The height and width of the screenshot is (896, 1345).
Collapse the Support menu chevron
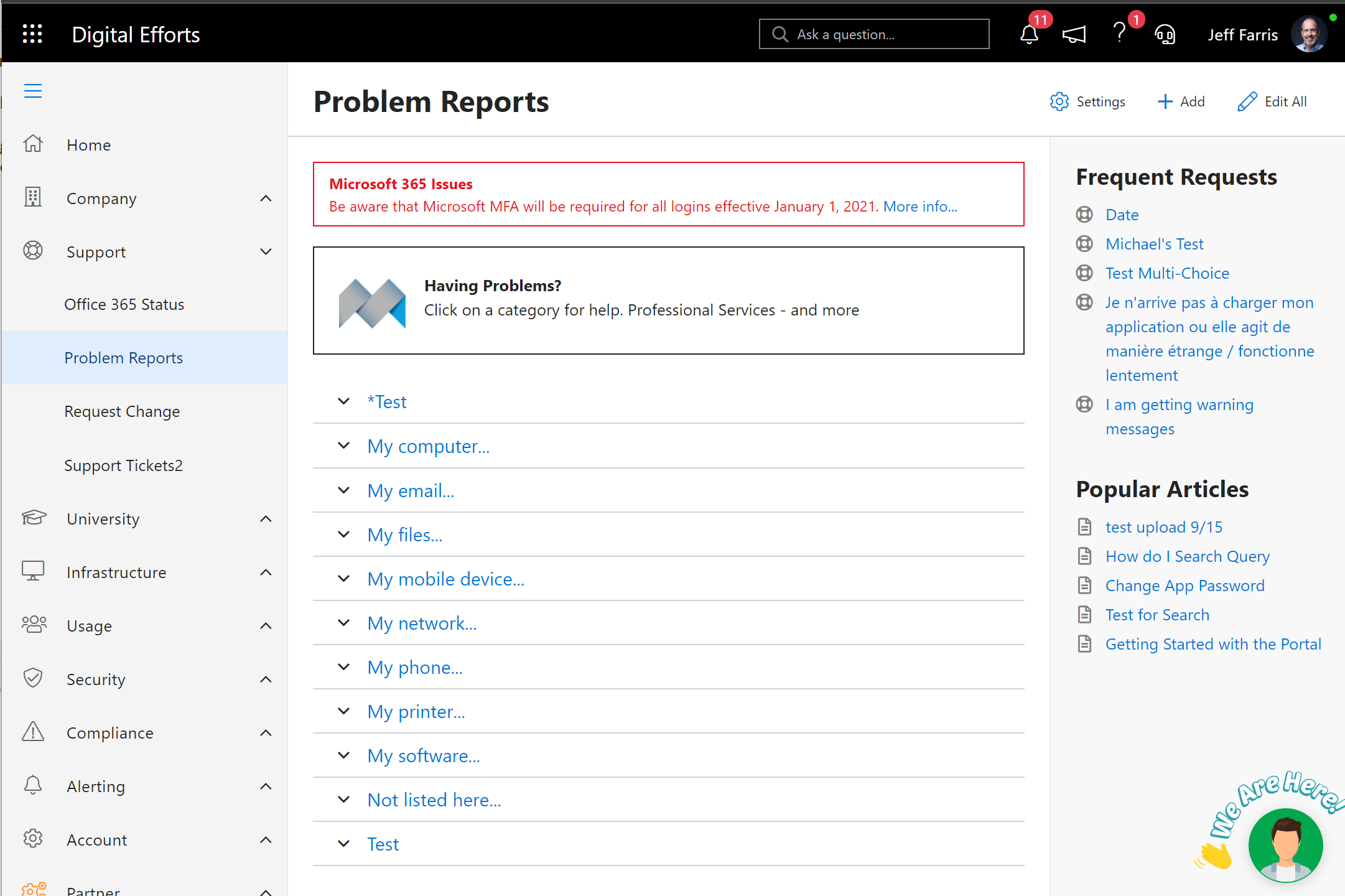pos(266,252)
